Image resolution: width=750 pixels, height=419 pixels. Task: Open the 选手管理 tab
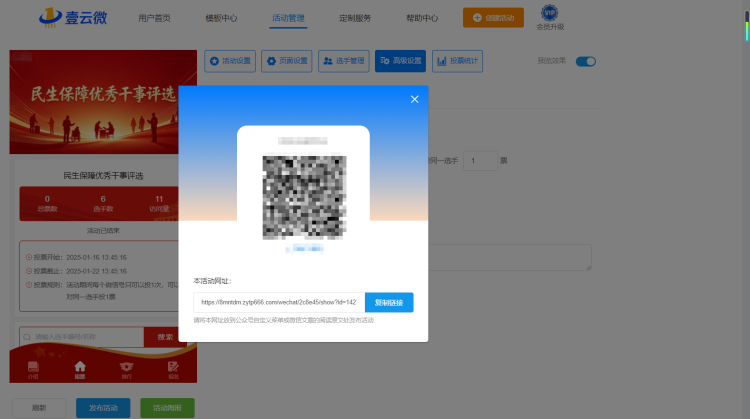tap(344, 61)
